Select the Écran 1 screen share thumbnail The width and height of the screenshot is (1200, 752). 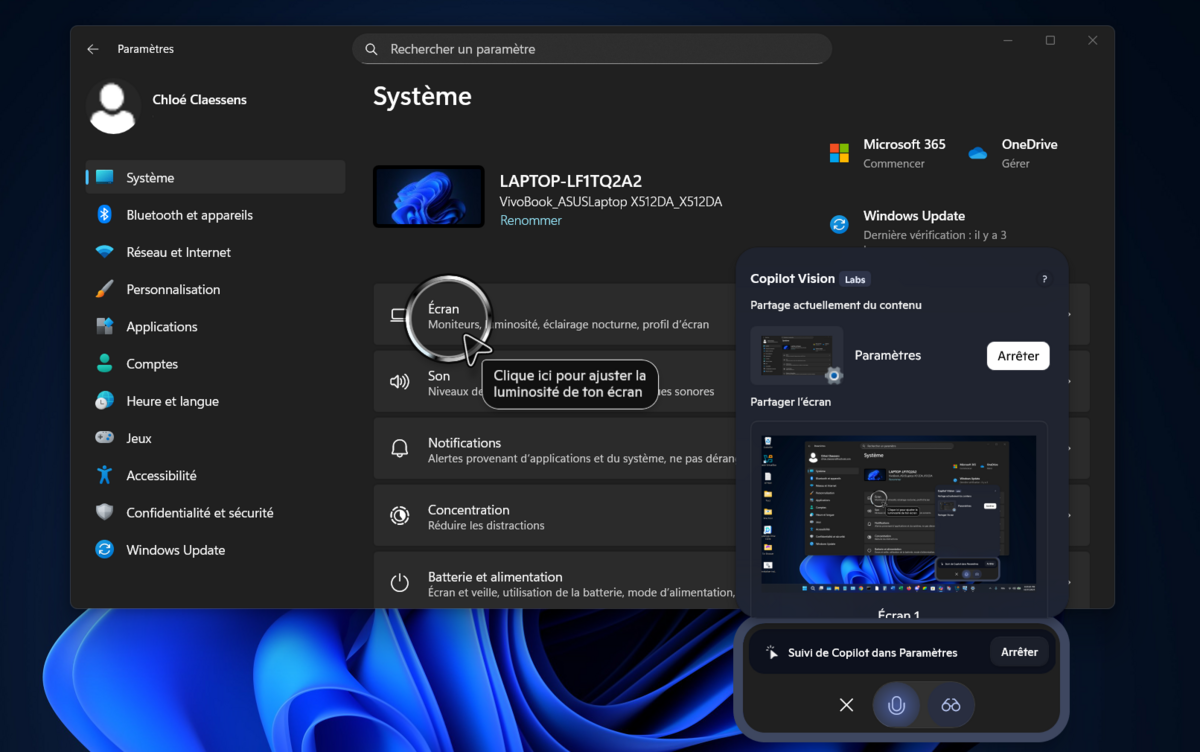897,510
